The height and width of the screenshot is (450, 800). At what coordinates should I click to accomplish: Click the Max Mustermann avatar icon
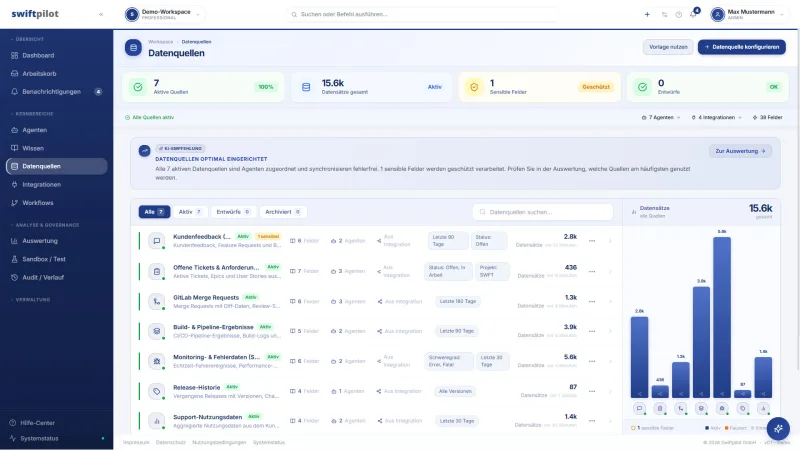718,14
